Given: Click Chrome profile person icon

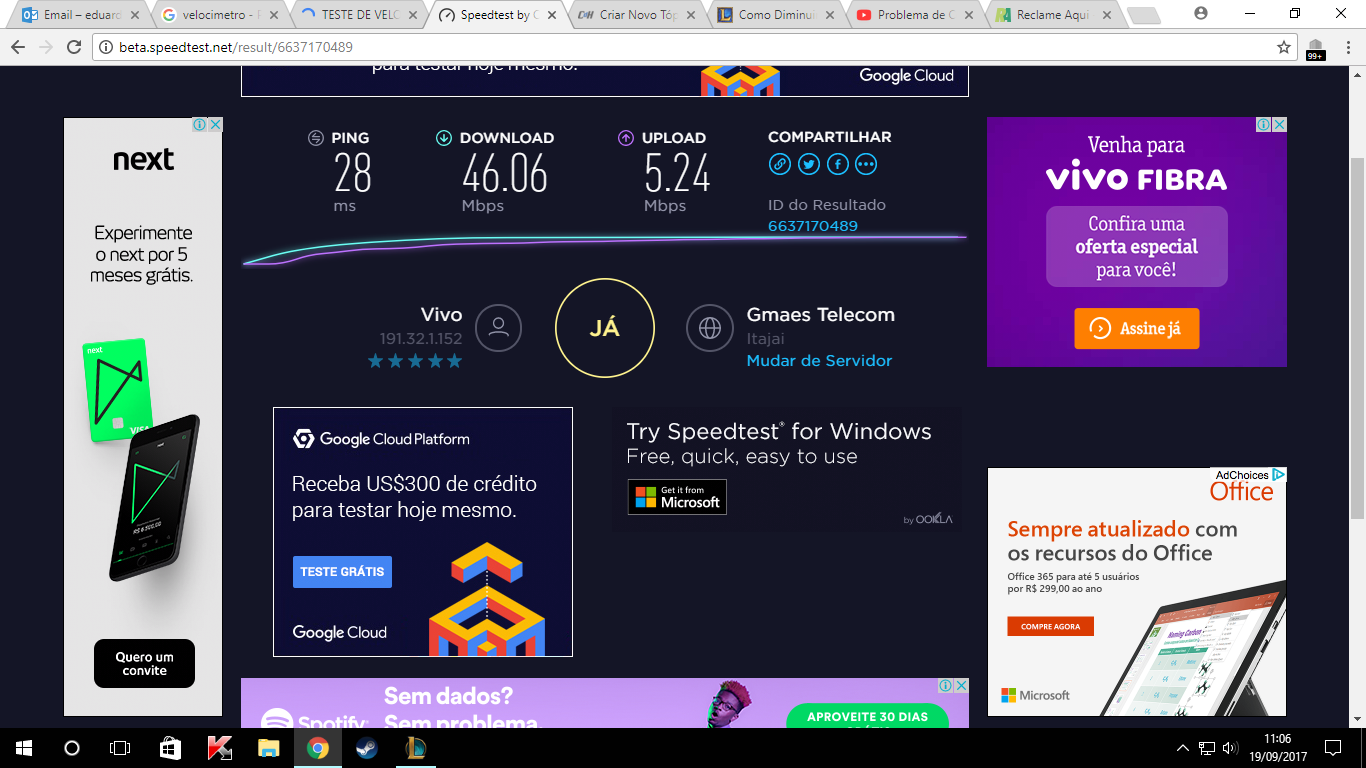Looking at the screenshot, I should coord(1201,13).
